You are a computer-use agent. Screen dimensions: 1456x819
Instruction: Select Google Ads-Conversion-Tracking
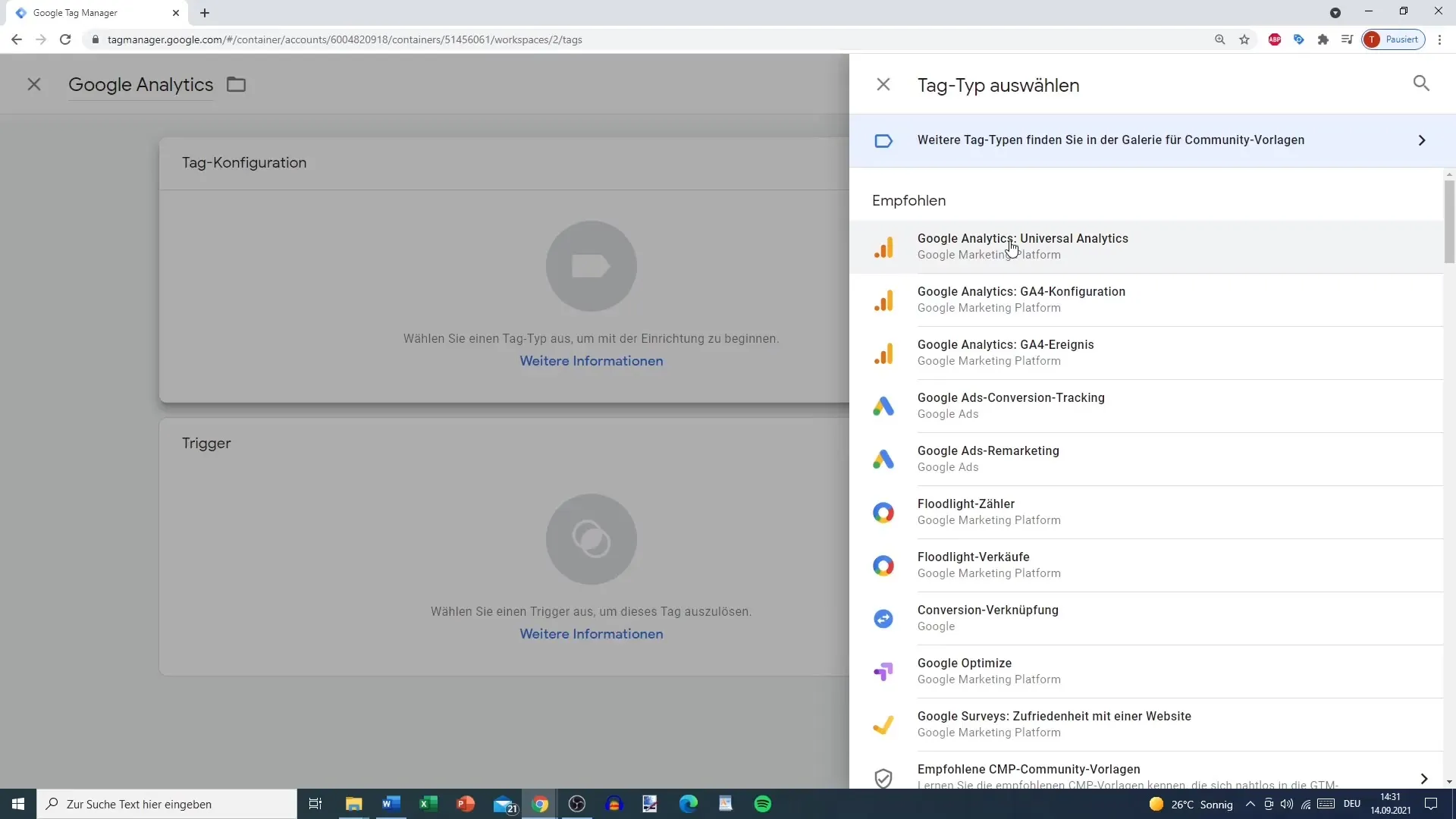tap(1146, 406)
